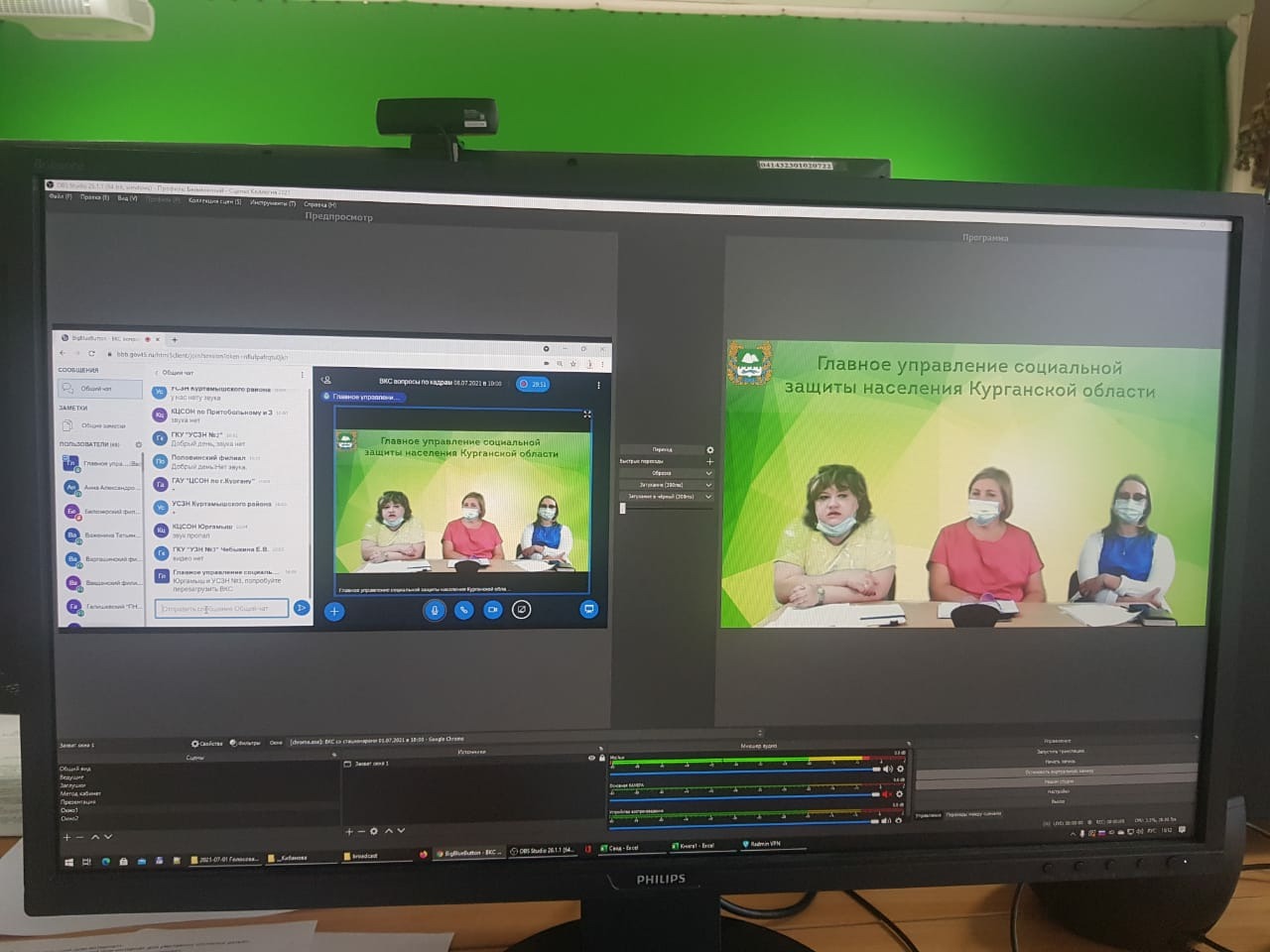Unmute the muted camera audio speaker icon

click(886, 794)
